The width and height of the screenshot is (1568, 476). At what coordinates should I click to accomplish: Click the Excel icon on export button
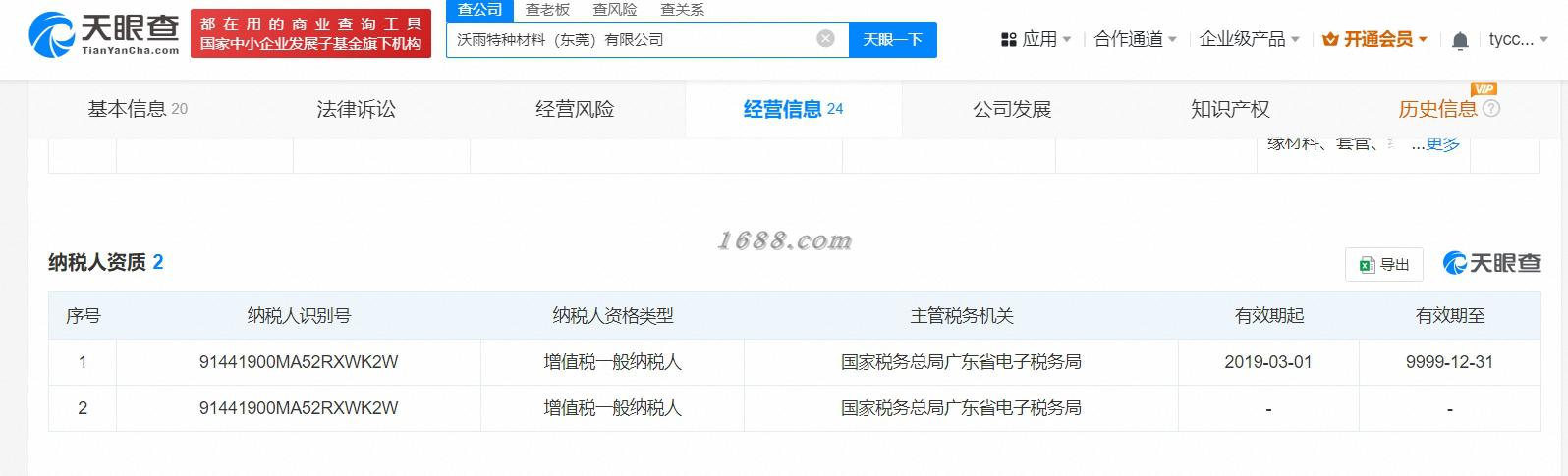(x=1367, y=264)
